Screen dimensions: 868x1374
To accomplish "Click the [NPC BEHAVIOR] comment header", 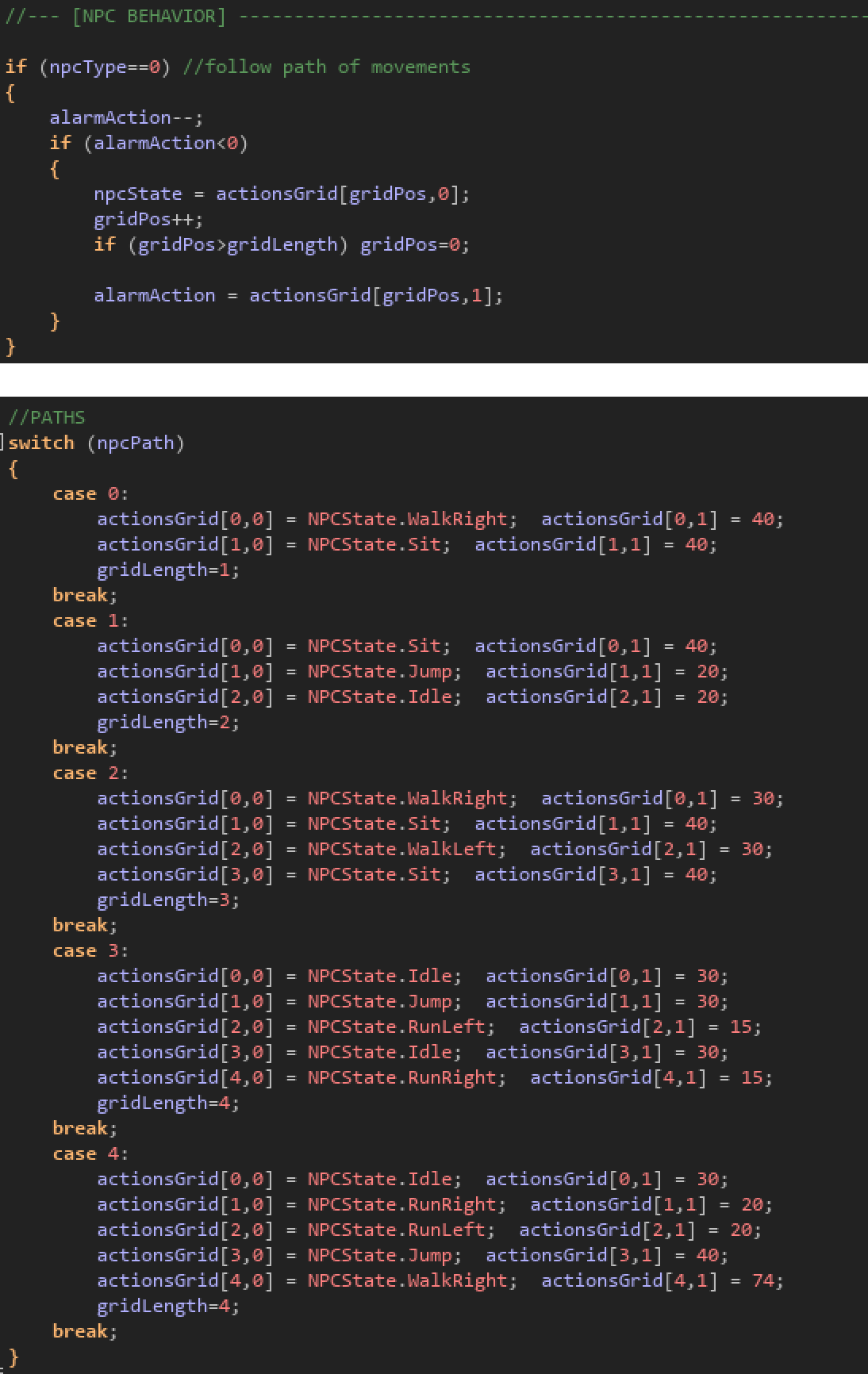I will [148, 17].
